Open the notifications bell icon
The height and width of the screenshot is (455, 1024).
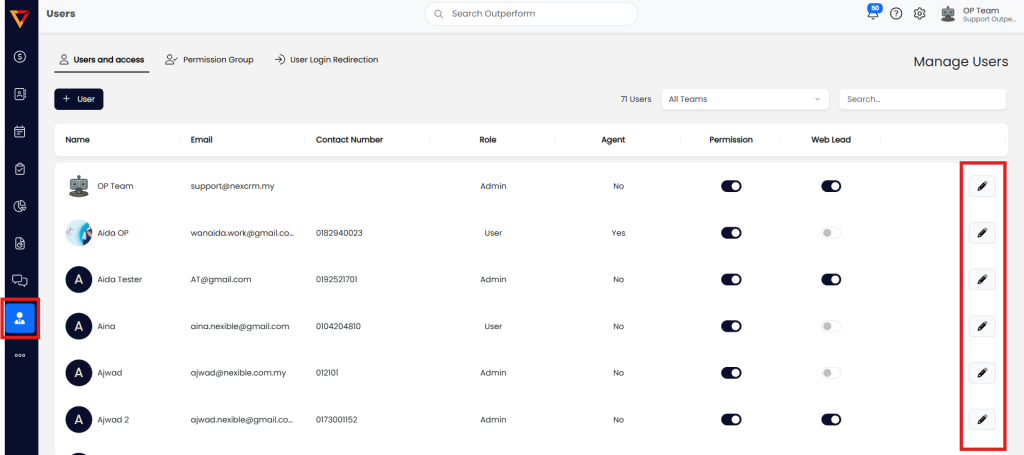(874, 14)
